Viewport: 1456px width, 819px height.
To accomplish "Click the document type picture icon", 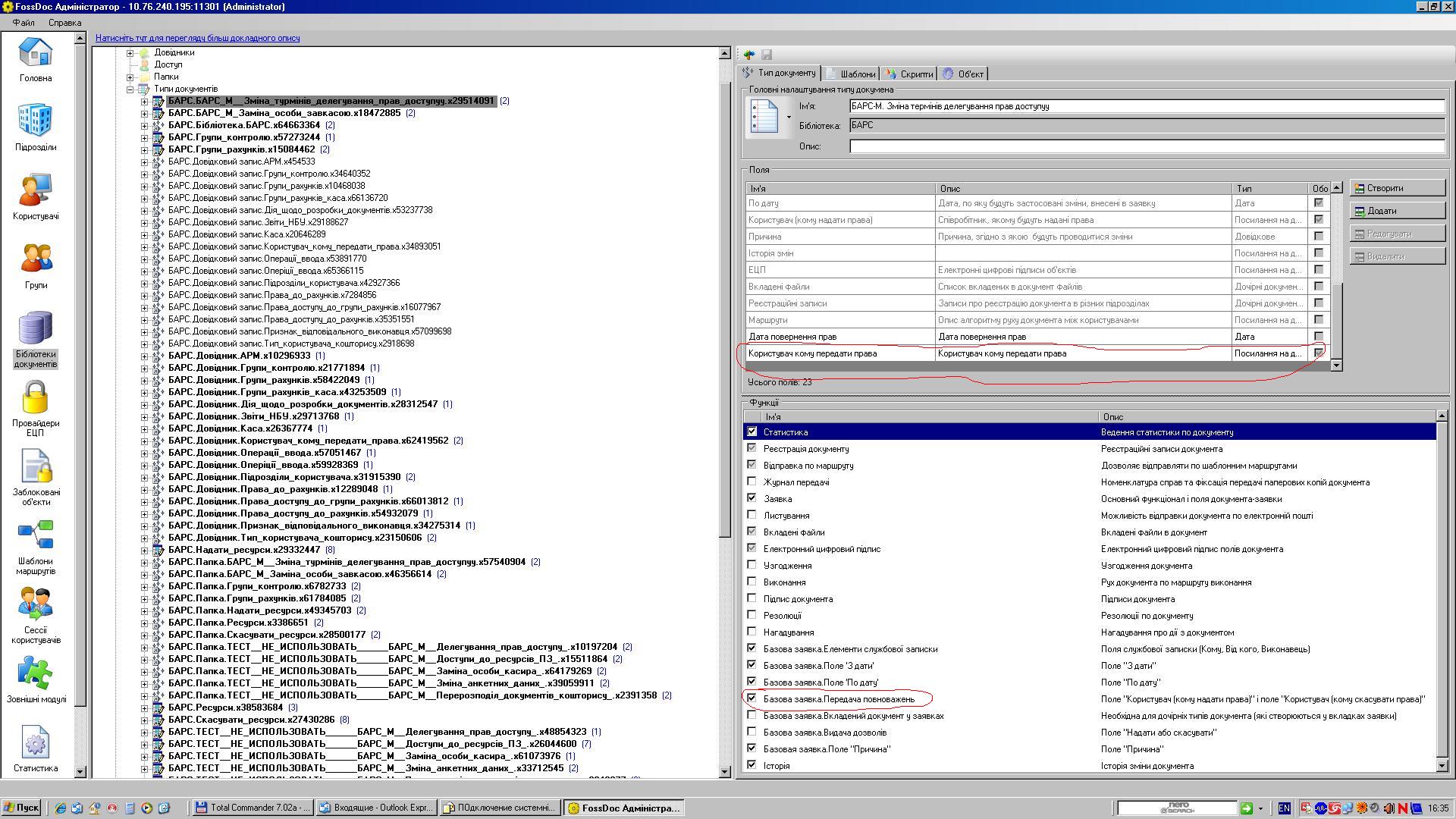I will (x=764, y=117).
